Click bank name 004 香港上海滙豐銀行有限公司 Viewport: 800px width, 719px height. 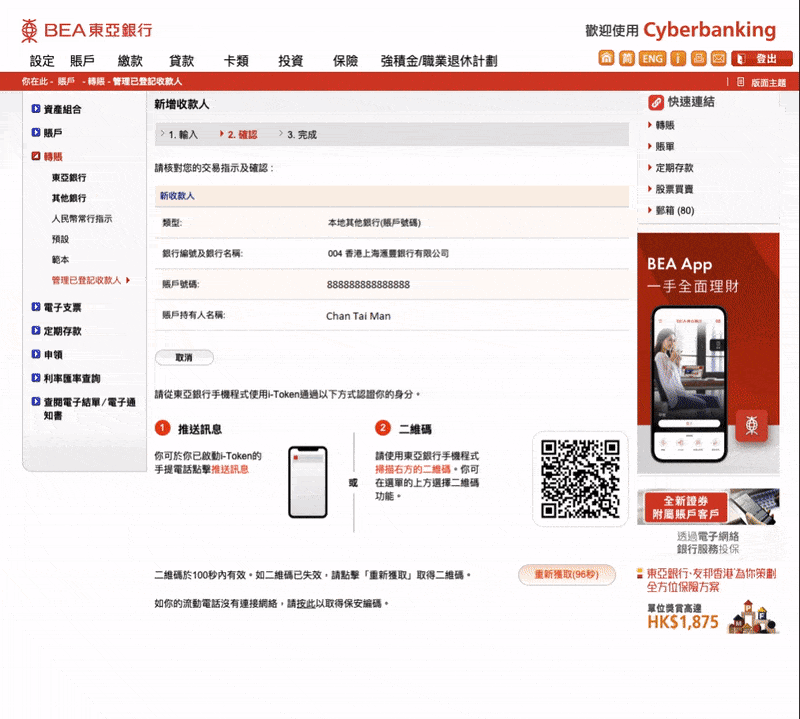[388, 254]
